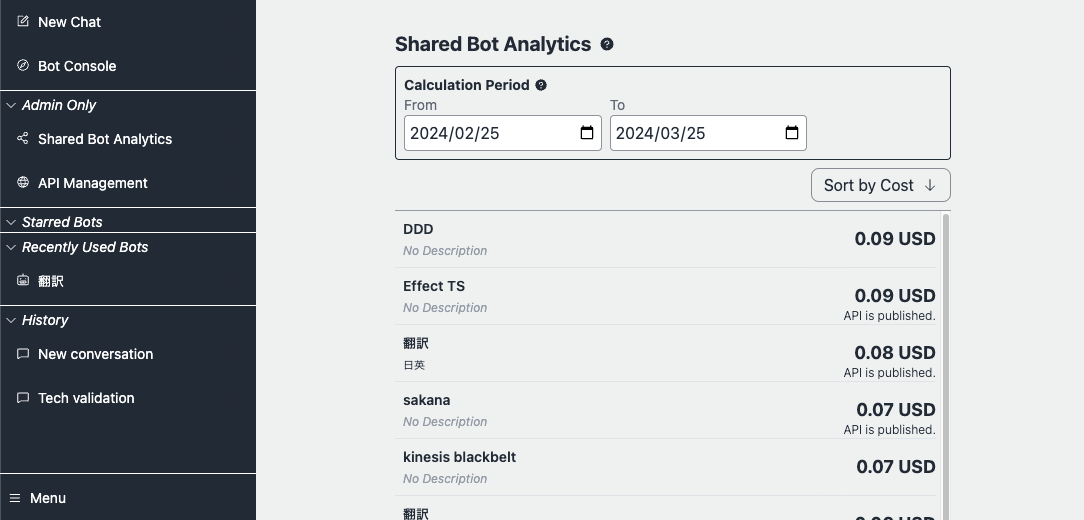This screenshot has width=1084, height=520.
Task: Collapse the Admin Only section
Action: (12, 105)
